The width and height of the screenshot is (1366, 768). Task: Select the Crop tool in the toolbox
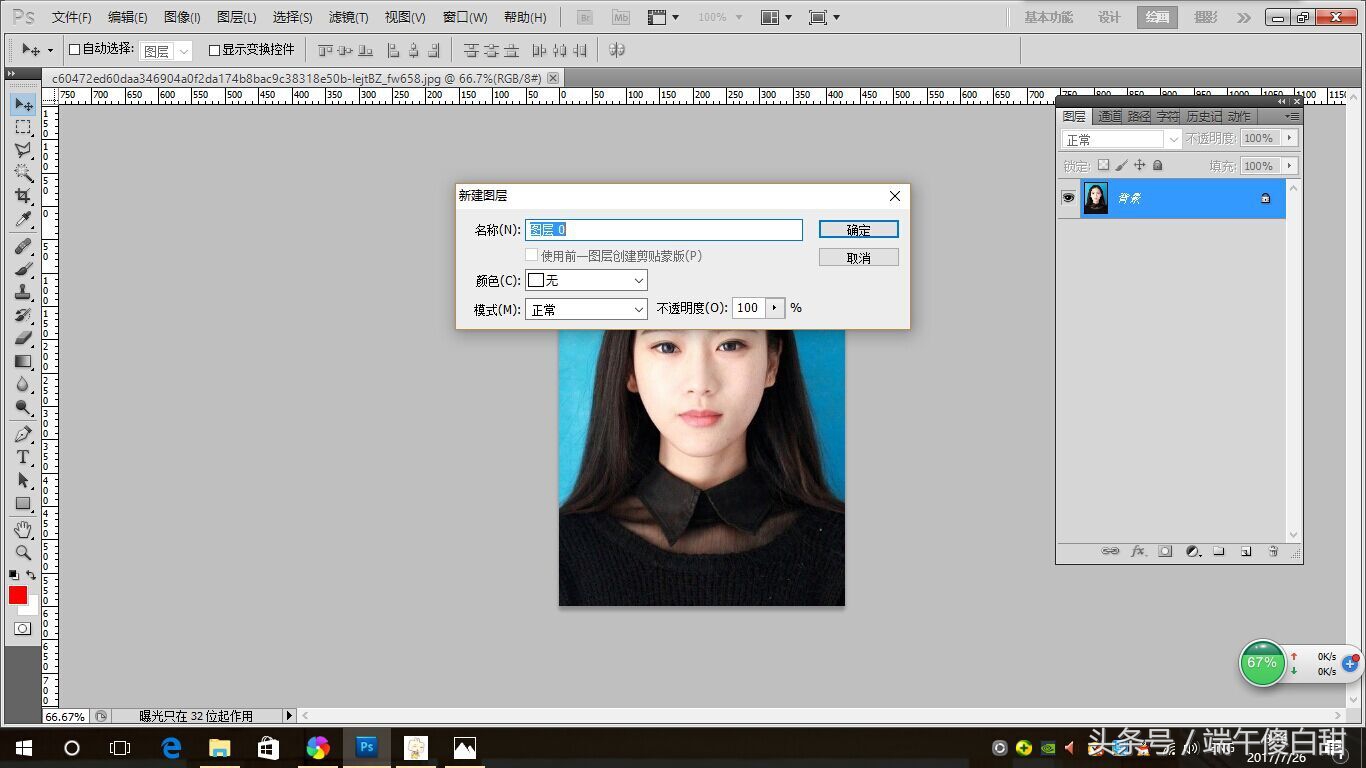[x=22, y=196]
